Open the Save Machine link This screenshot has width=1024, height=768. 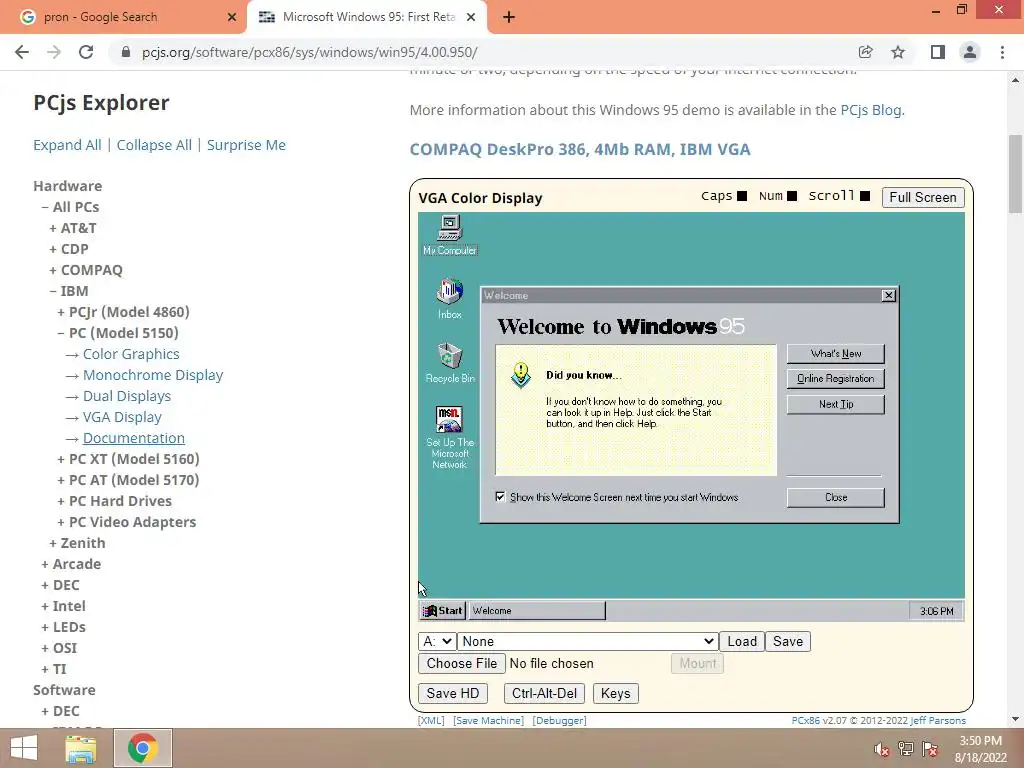(x=488, y=720)
